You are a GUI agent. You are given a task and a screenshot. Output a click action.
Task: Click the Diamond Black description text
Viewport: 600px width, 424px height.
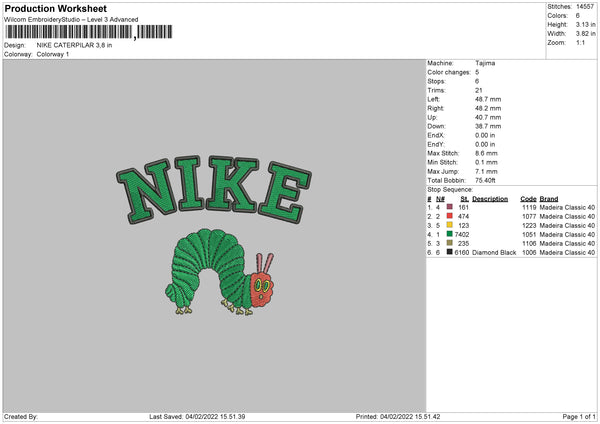click(494, 253)
